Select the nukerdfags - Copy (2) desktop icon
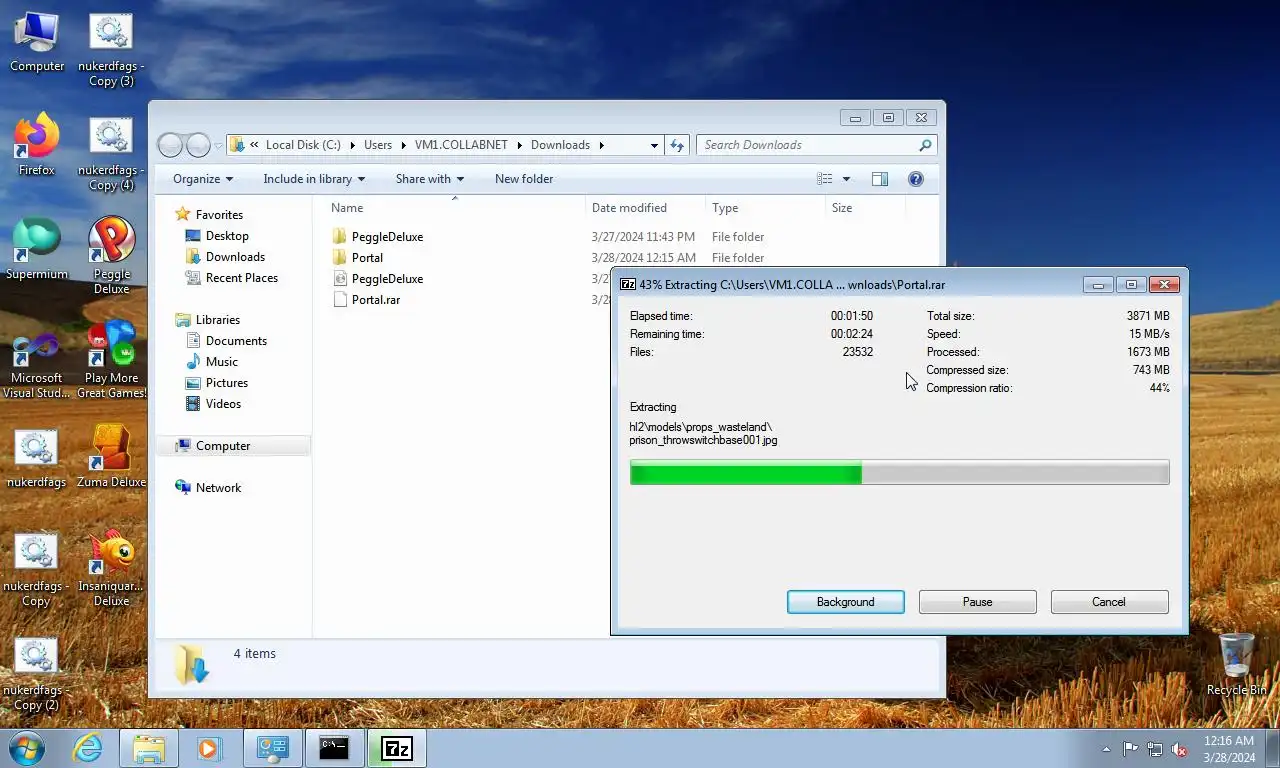 (37, 674)
